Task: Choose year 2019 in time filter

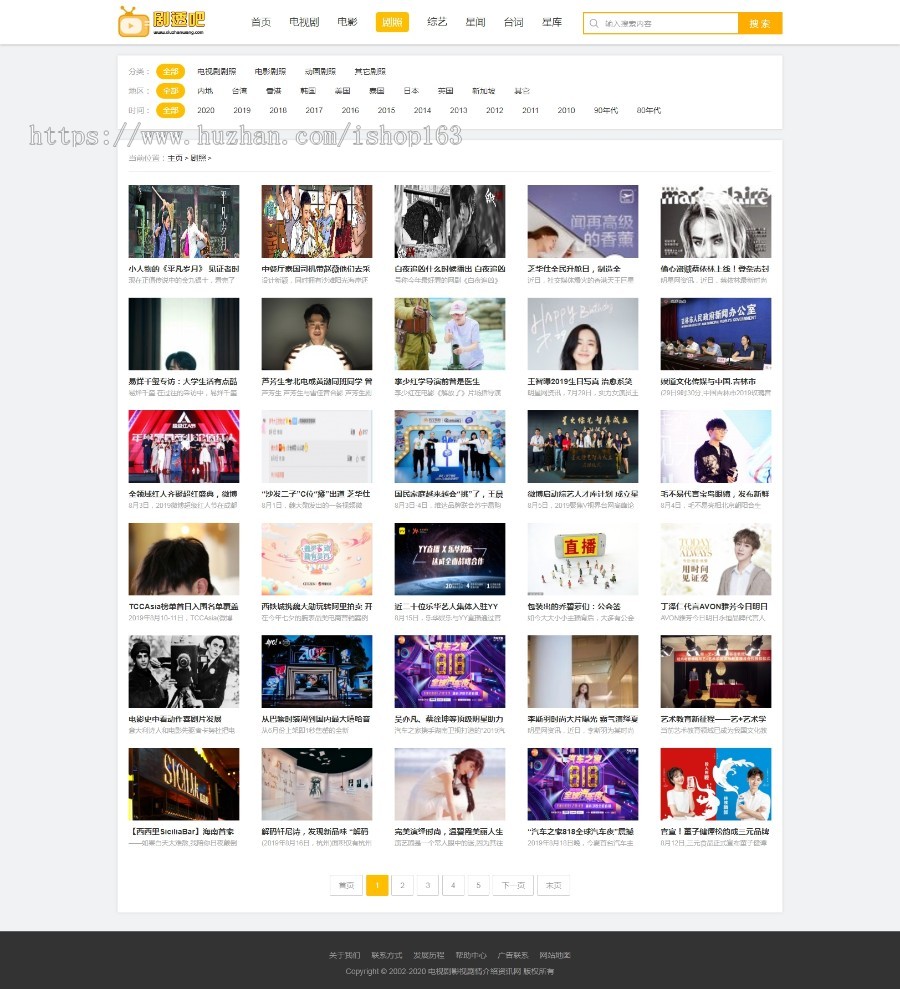Action: click(x=242, y=110)
